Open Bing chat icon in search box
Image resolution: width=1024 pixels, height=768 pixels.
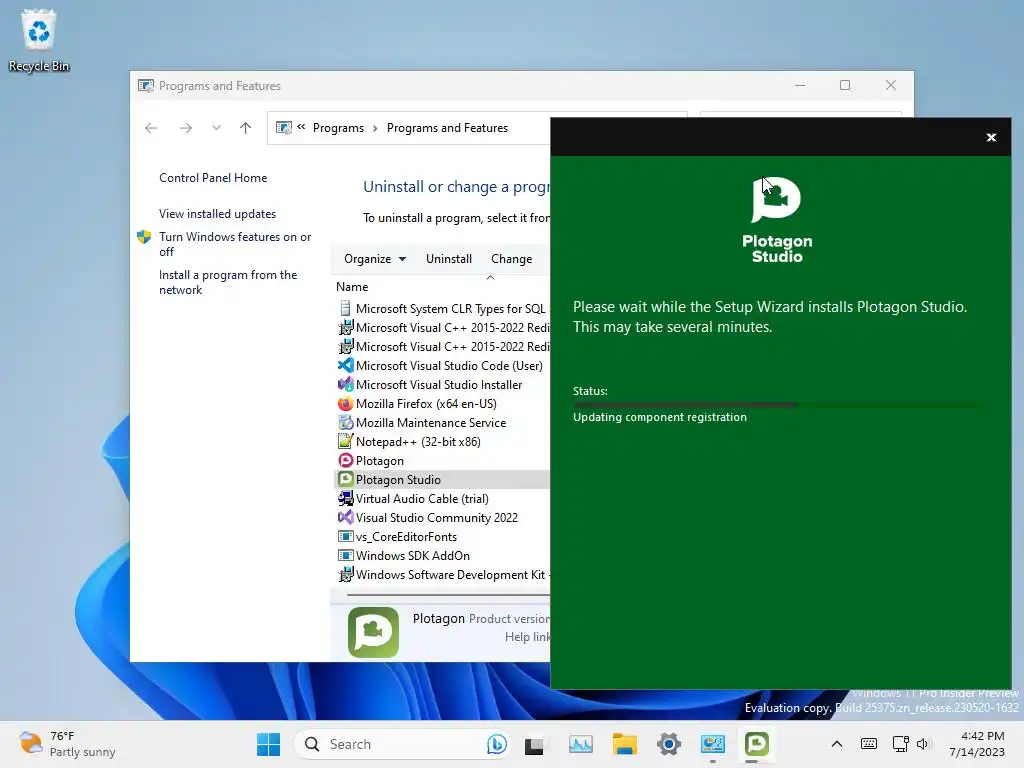(496, 744)
